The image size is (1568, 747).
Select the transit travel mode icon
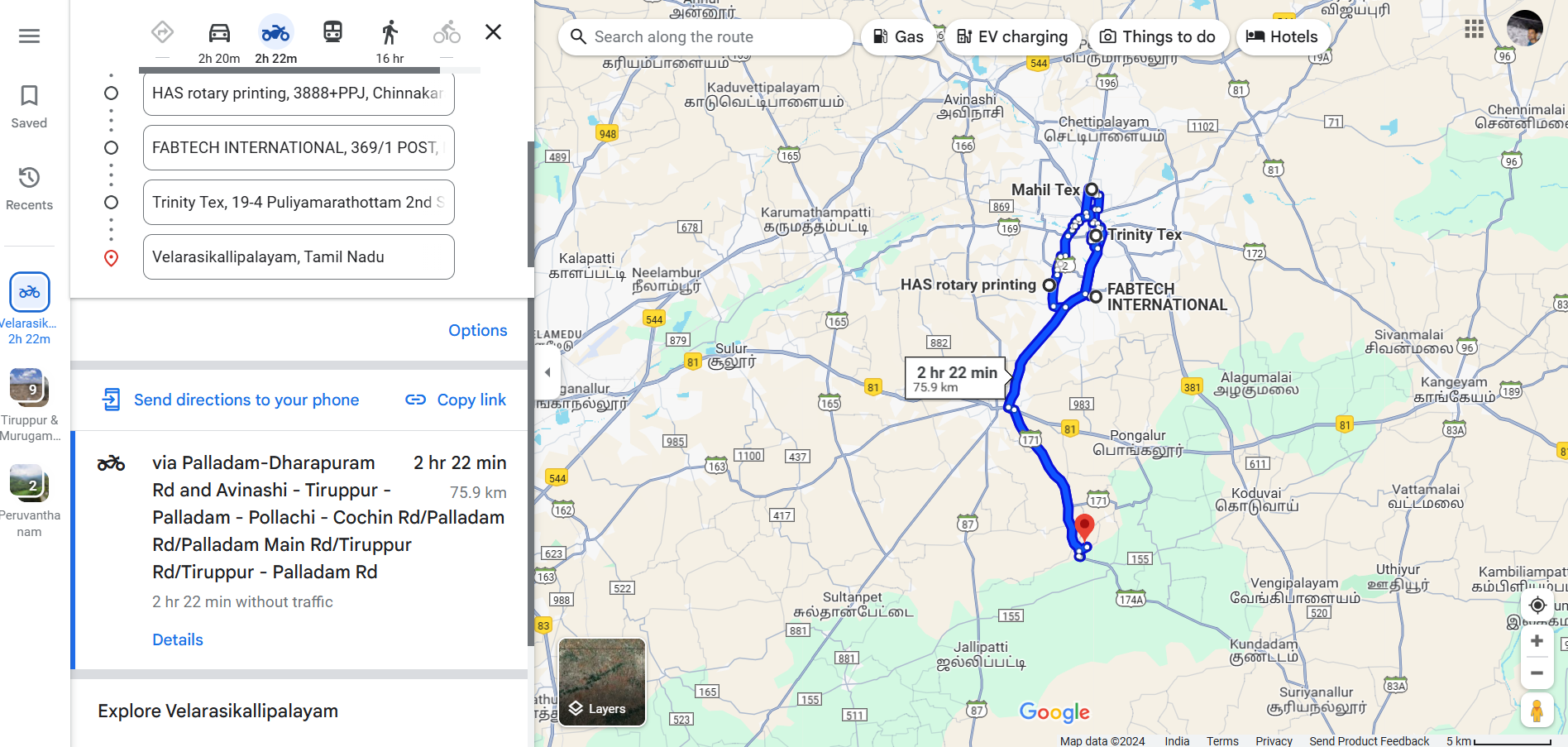[332, 32]
